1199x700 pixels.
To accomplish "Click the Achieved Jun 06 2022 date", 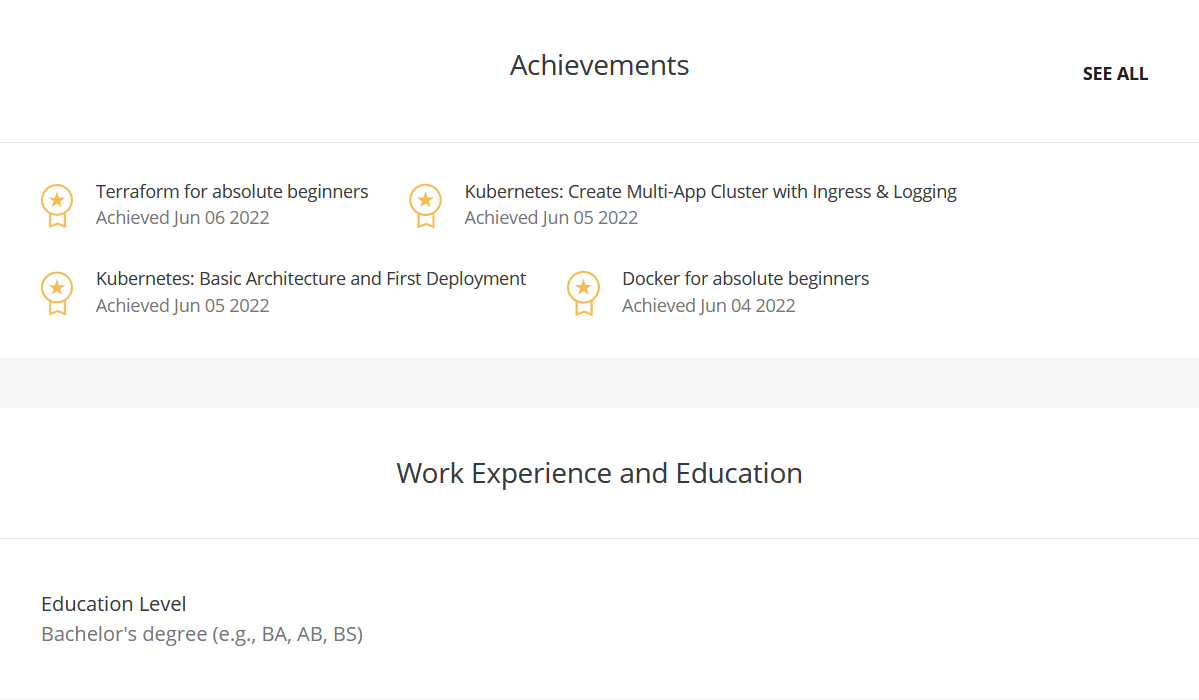I will (x=182, y=218).
